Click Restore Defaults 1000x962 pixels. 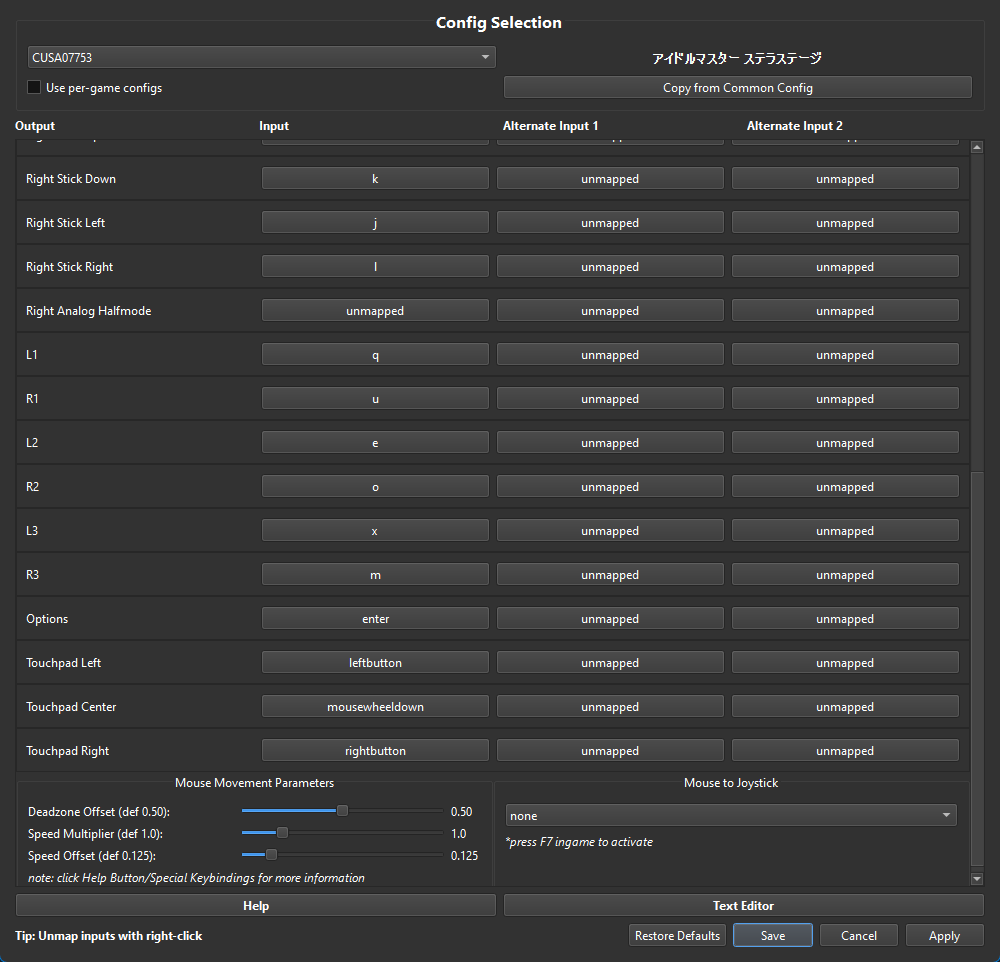tap(677, 935)
